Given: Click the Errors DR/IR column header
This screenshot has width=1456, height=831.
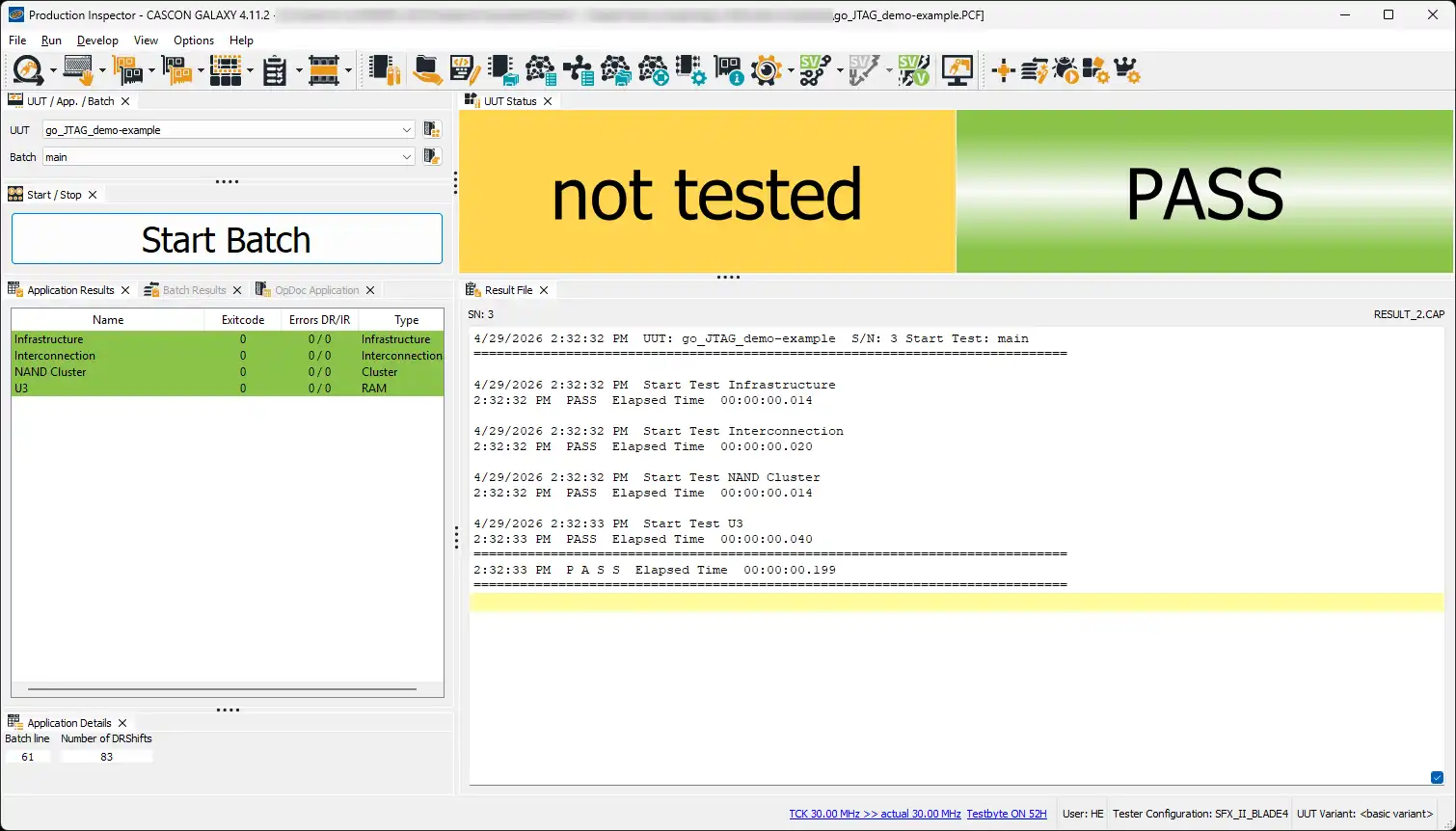Looking at the screenshot, I should point(319,320).
